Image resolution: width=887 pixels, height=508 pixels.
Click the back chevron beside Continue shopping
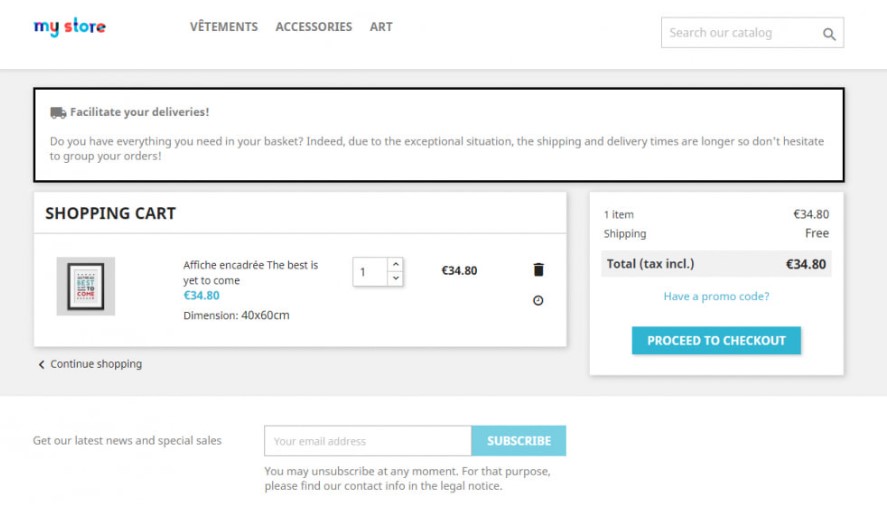pyautogui.click(x=41, y=365)
